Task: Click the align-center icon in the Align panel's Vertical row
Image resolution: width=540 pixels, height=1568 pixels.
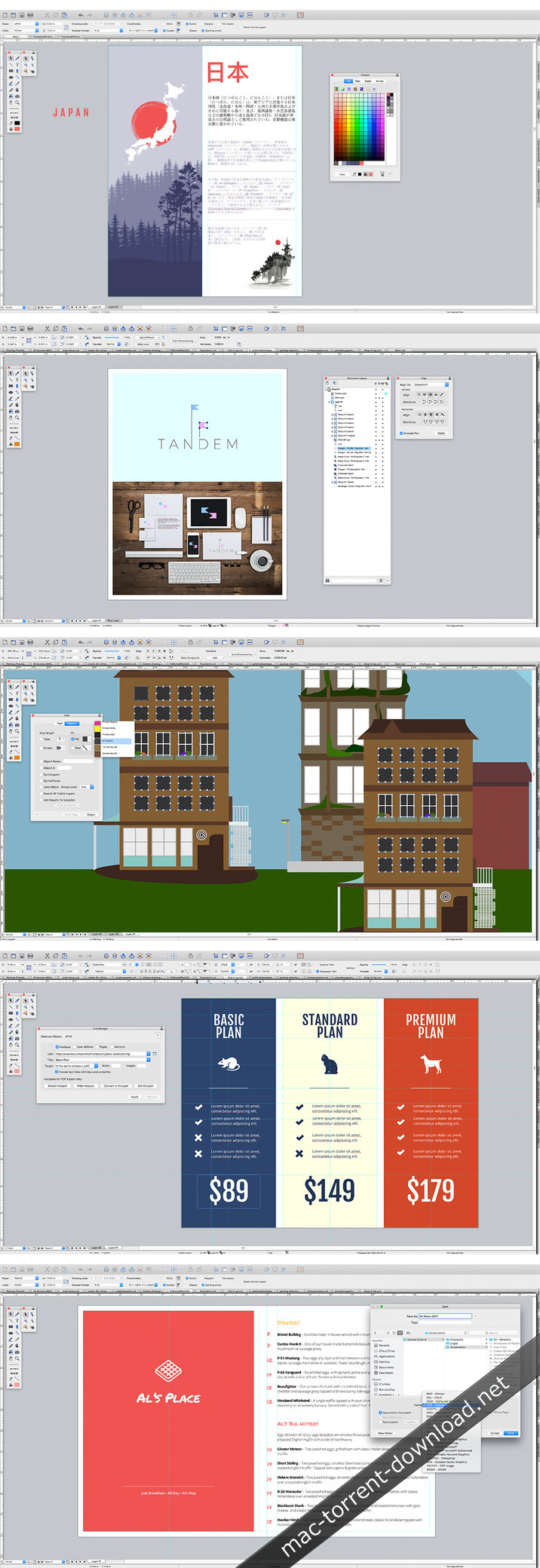Action: pyautogui.click(x=428, y=394)
